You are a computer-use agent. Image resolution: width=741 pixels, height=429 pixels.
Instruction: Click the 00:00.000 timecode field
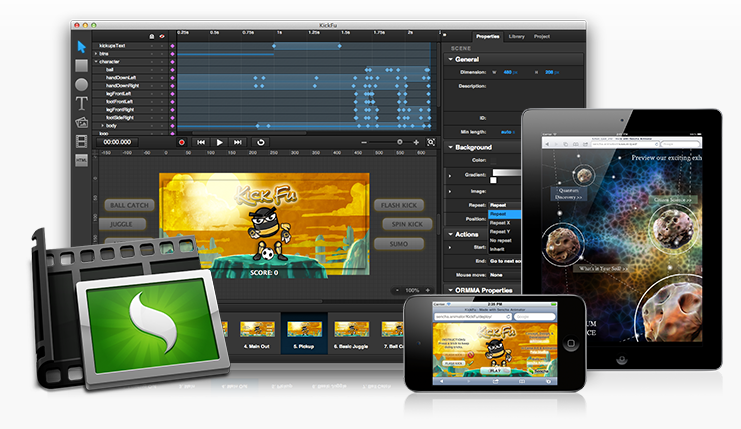(117, 142)
